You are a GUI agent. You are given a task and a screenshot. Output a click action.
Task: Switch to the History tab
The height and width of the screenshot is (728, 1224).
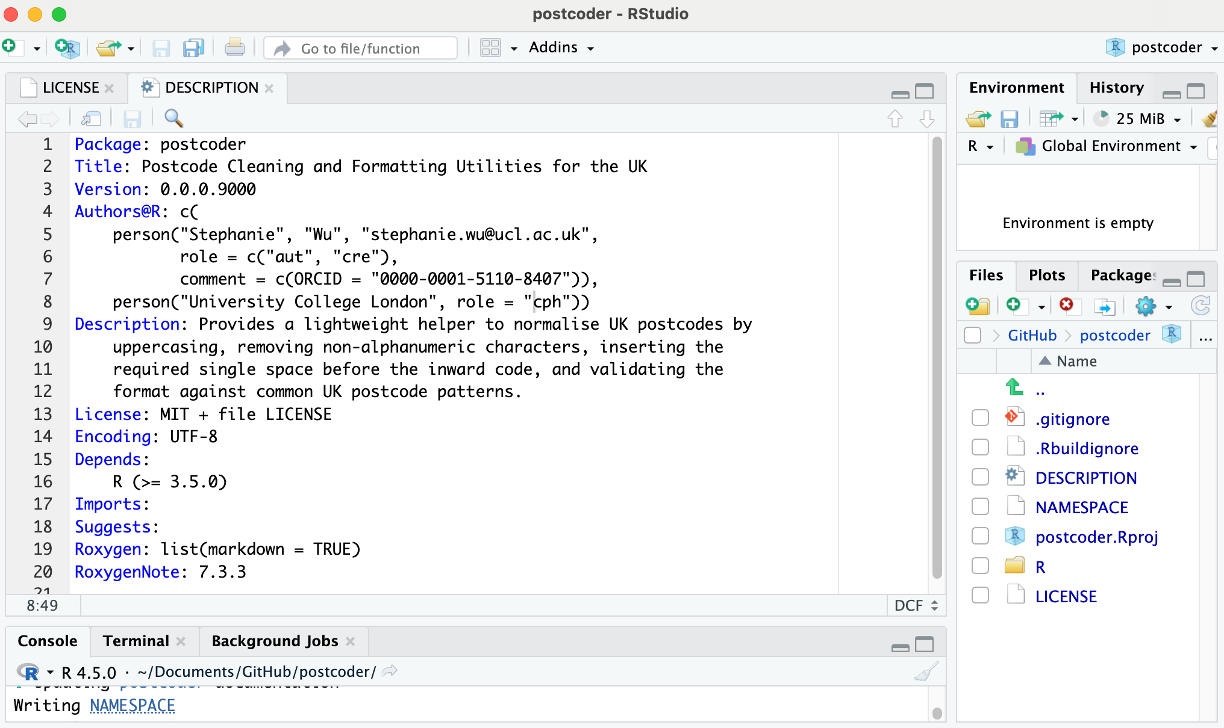[x=1116, y=88]
